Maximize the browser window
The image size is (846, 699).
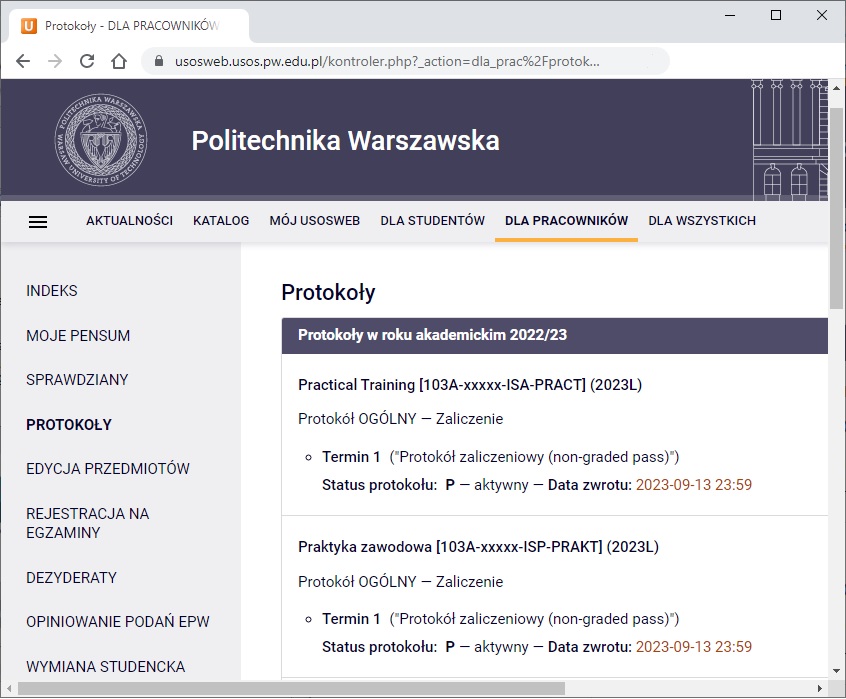pyautogui.click(x=776, y=15)
